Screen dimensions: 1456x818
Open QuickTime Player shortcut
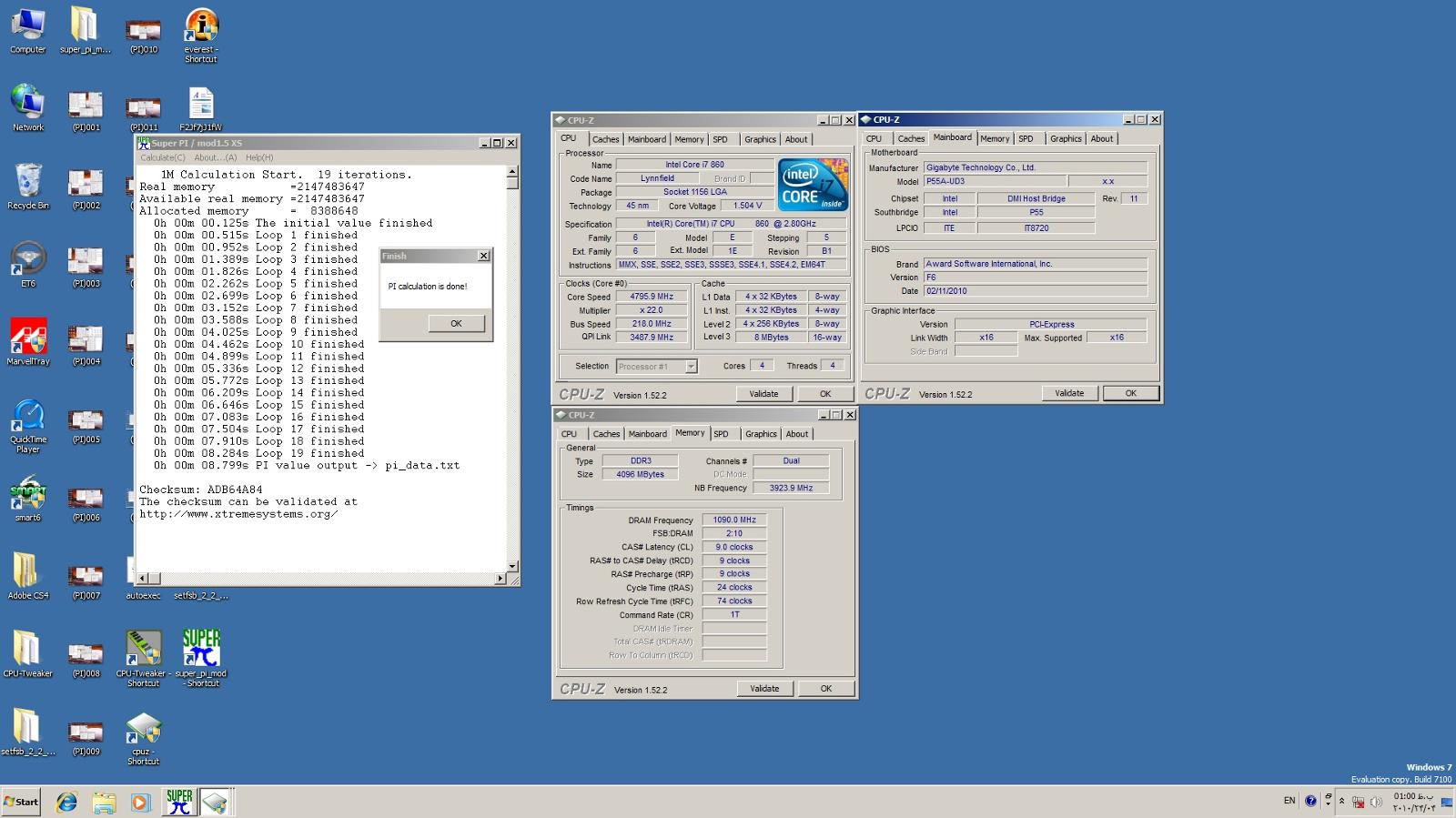pyautogui.click(x=27, y=426)
